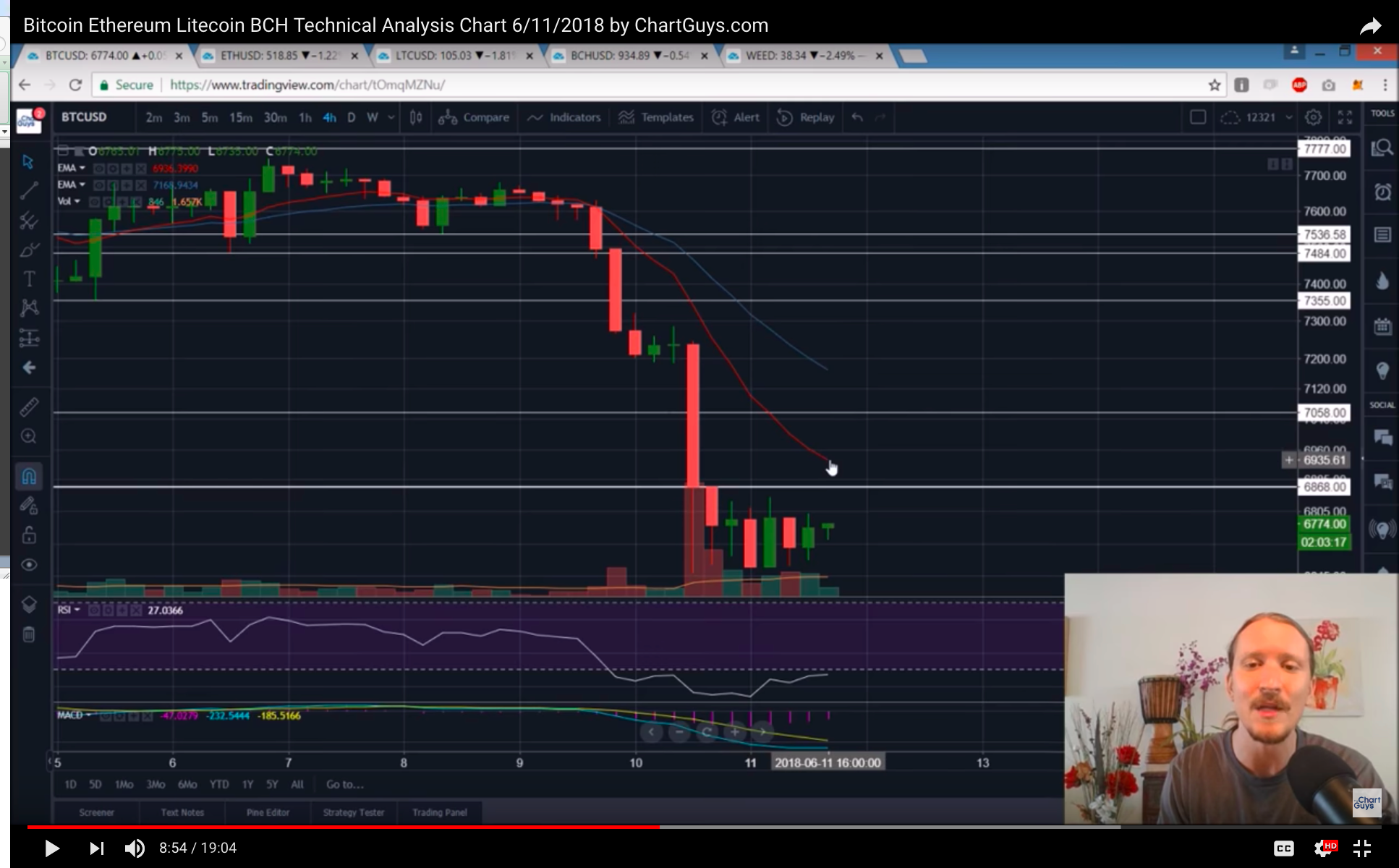Select the pattern tool in left toolbar
Viewport: 1399px width, 868px height.
[x=29, y=307]
